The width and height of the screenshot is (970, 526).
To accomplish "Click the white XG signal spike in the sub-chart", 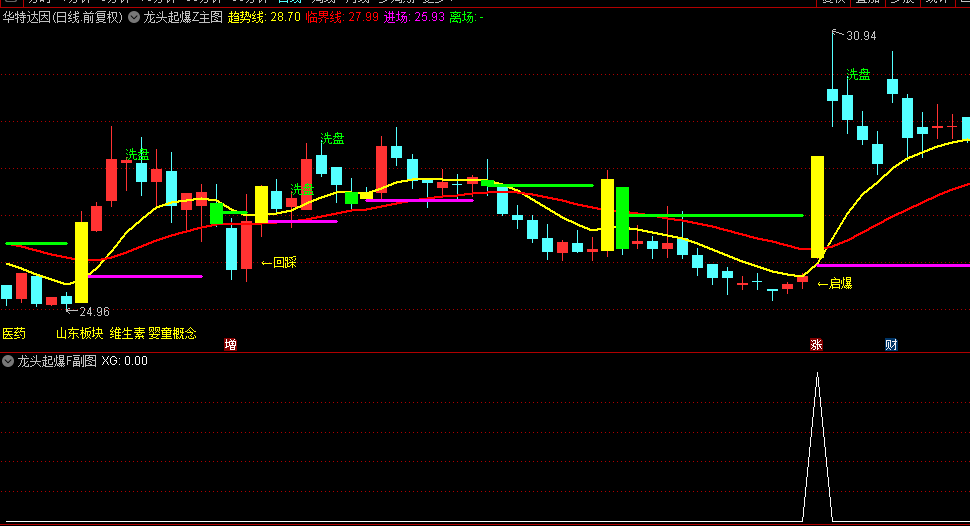I will tap(817, 446).
